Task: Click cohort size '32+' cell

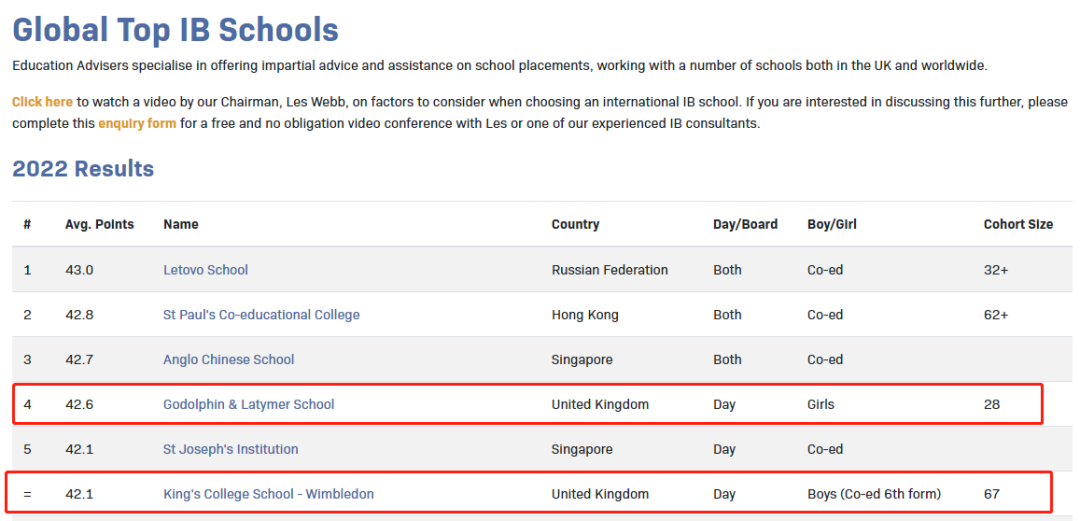Action: [x=996, y=269]
